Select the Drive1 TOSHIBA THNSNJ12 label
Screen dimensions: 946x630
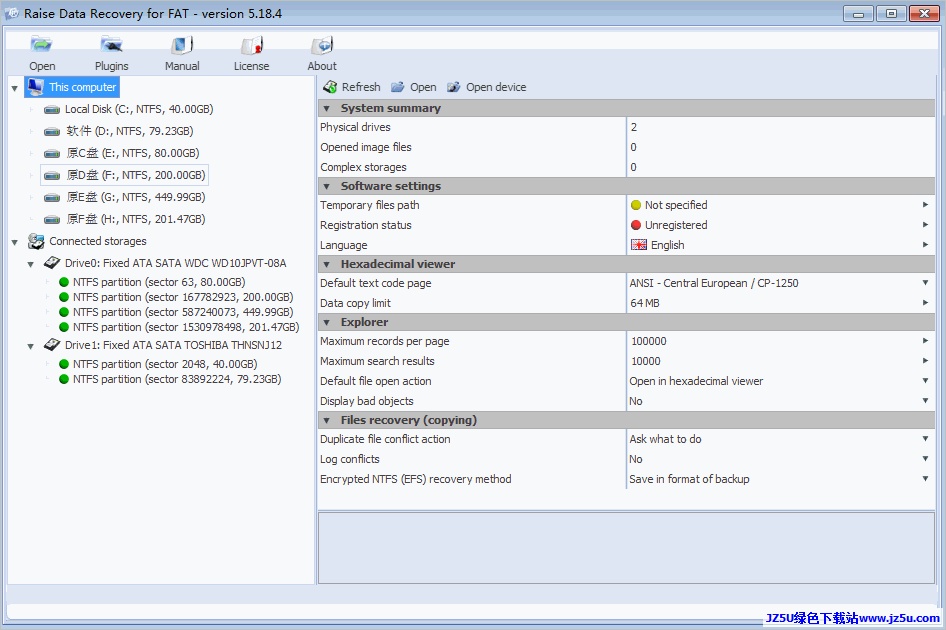point(173,345)
